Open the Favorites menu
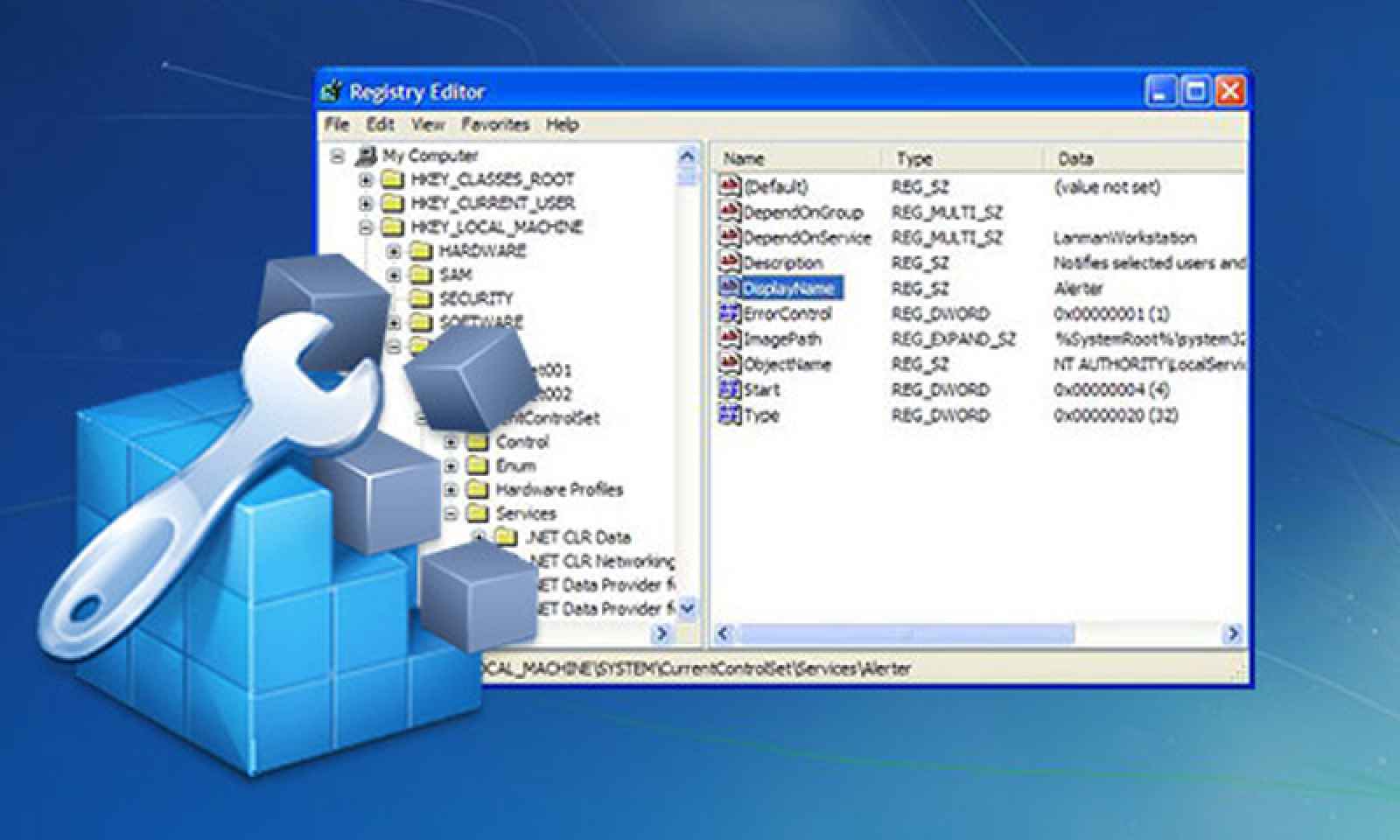The height and width of the screenshot is (840, 1400). [x=495, y=124]
